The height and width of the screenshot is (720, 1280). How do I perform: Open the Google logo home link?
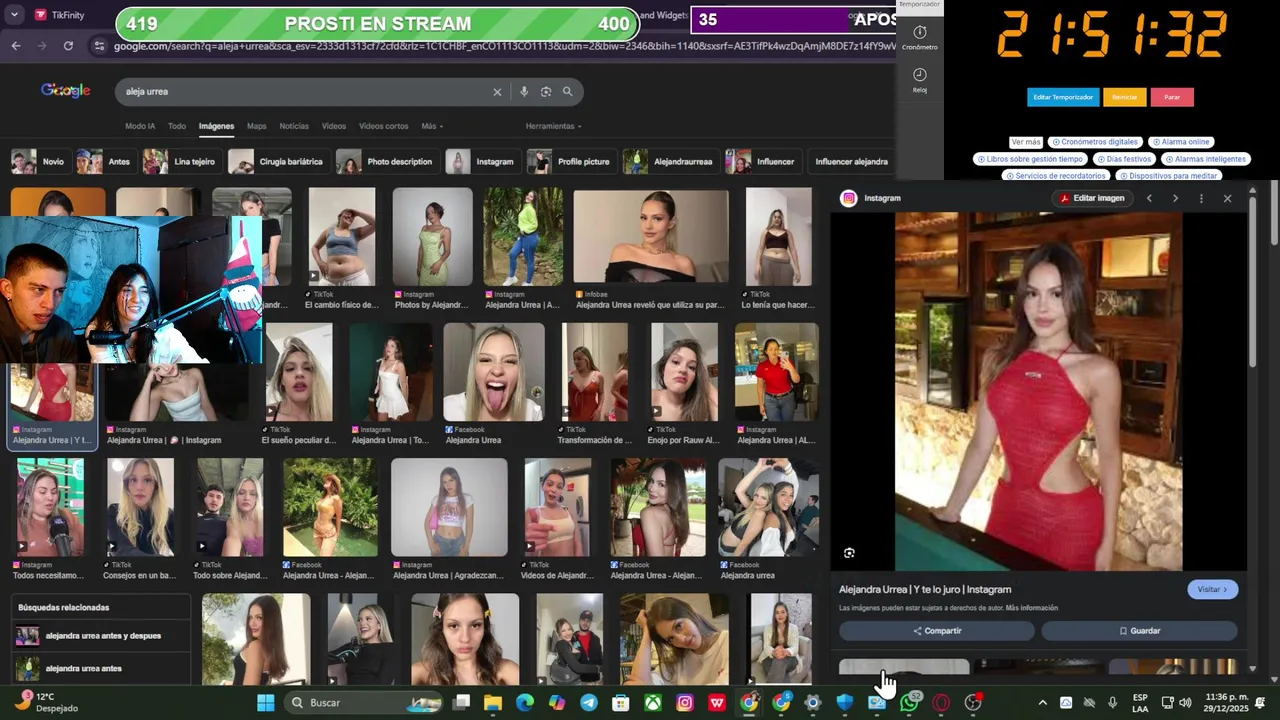click(x=66, y=91)
